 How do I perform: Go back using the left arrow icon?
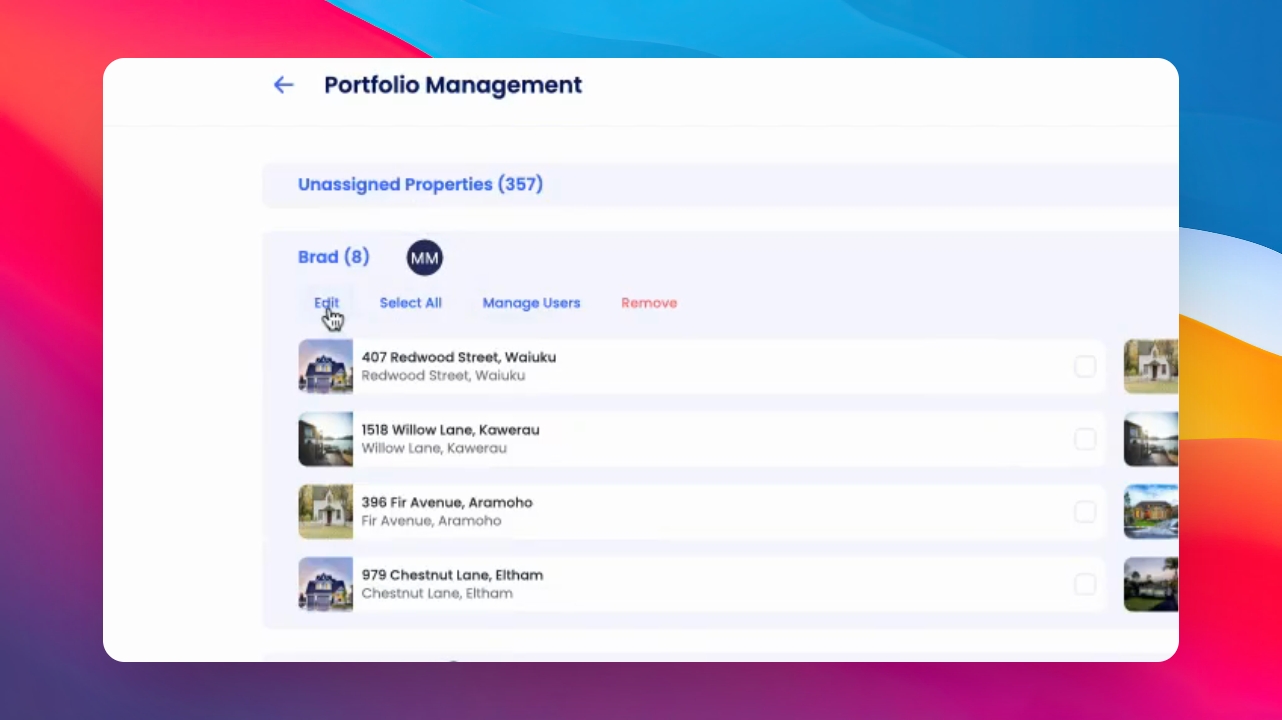click(284, 85)
